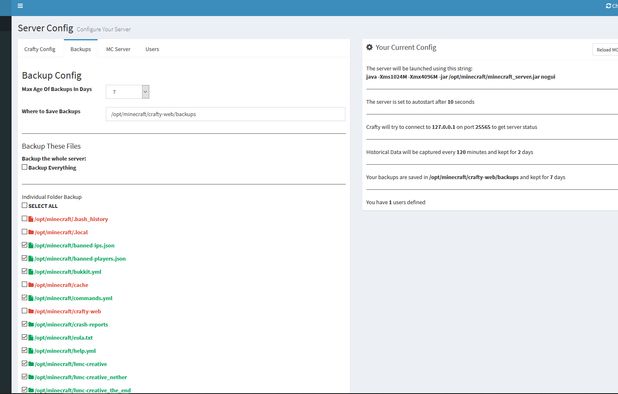Click the 'autostart after 10 seconds' line
Image resolution: width=618 pixels, height=394 pixels.
coord(420,102)
